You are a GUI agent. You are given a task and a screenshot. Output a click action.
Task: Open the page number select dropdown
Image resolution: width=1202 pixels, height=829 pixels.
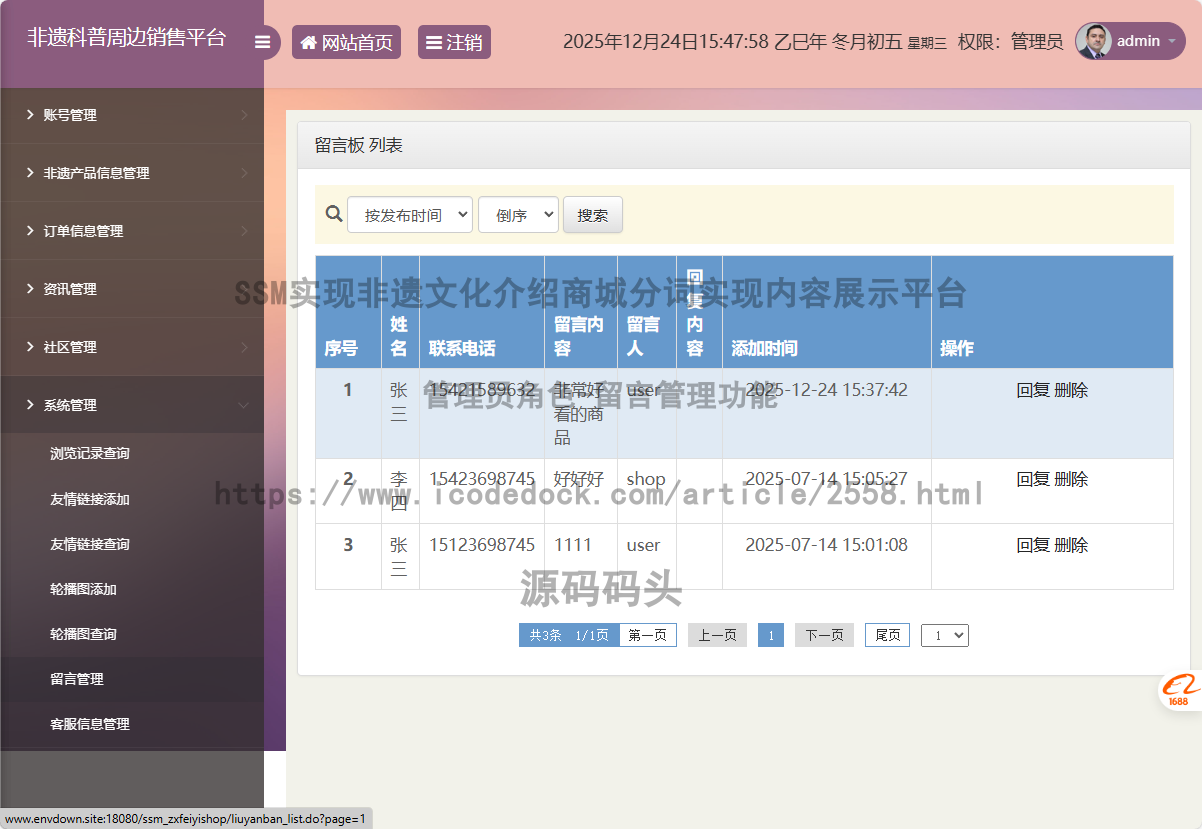point(945,635)
